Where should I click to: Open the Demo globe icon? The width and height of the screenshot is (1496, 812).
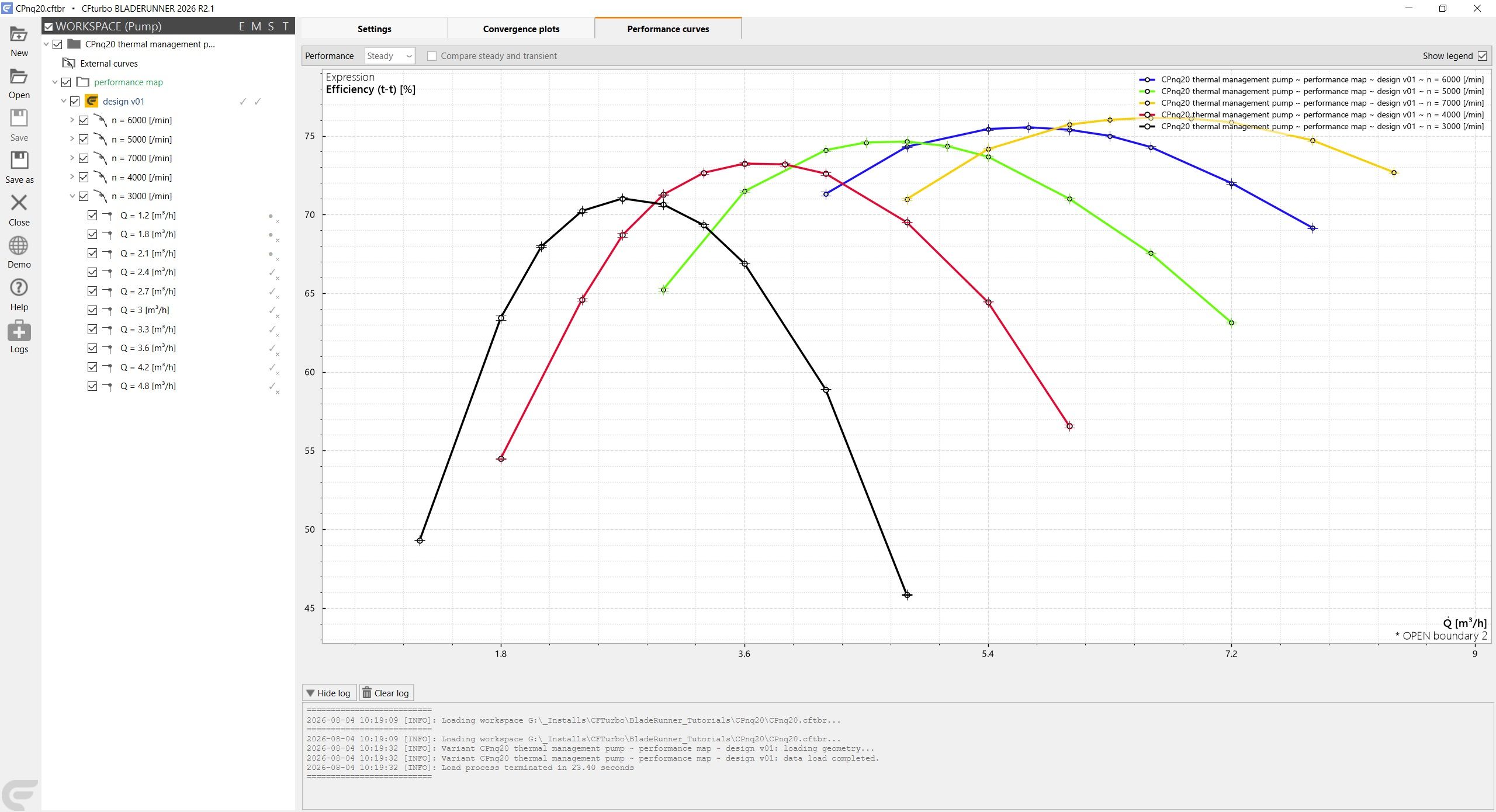coord(19,245)
